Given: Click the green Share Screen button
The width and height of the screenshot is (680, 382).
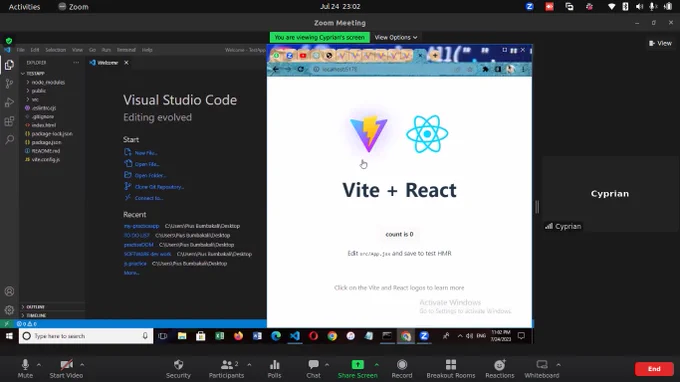Looking at the screenshot, I should point(358,369).
